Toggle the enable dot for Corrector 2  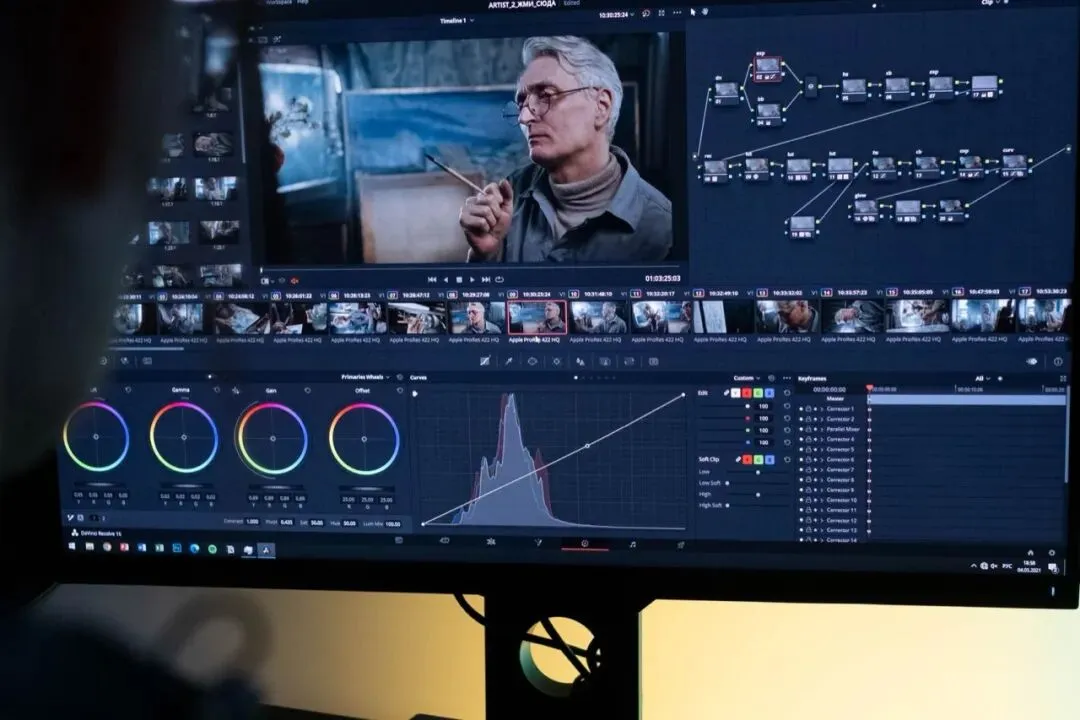coord(801,419)
